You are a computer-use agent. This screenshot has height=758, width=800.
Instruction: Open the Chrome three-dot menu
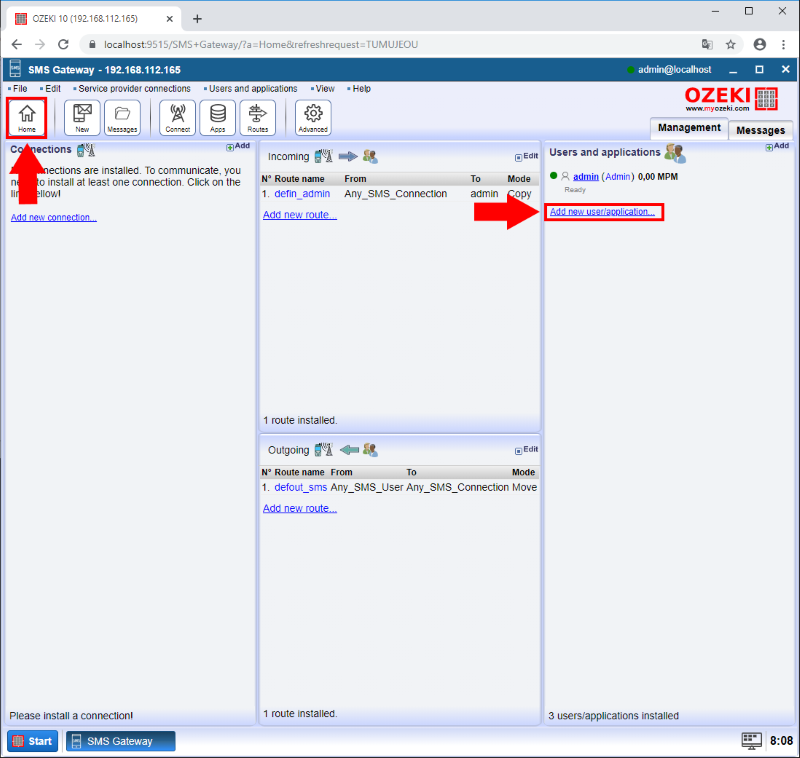point(784,44)
